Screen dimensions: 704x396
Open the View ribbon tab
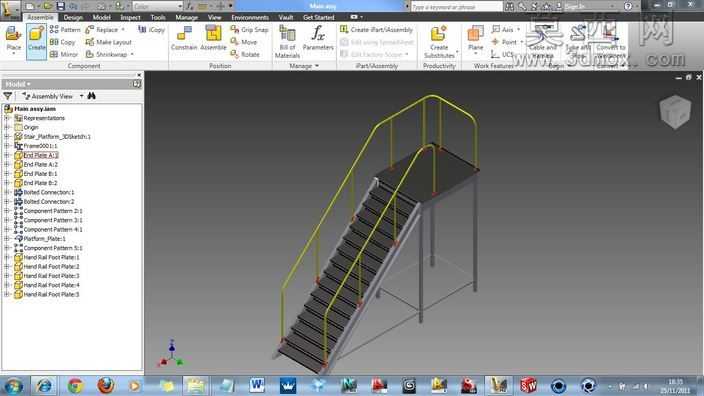[x=215, y=18]
